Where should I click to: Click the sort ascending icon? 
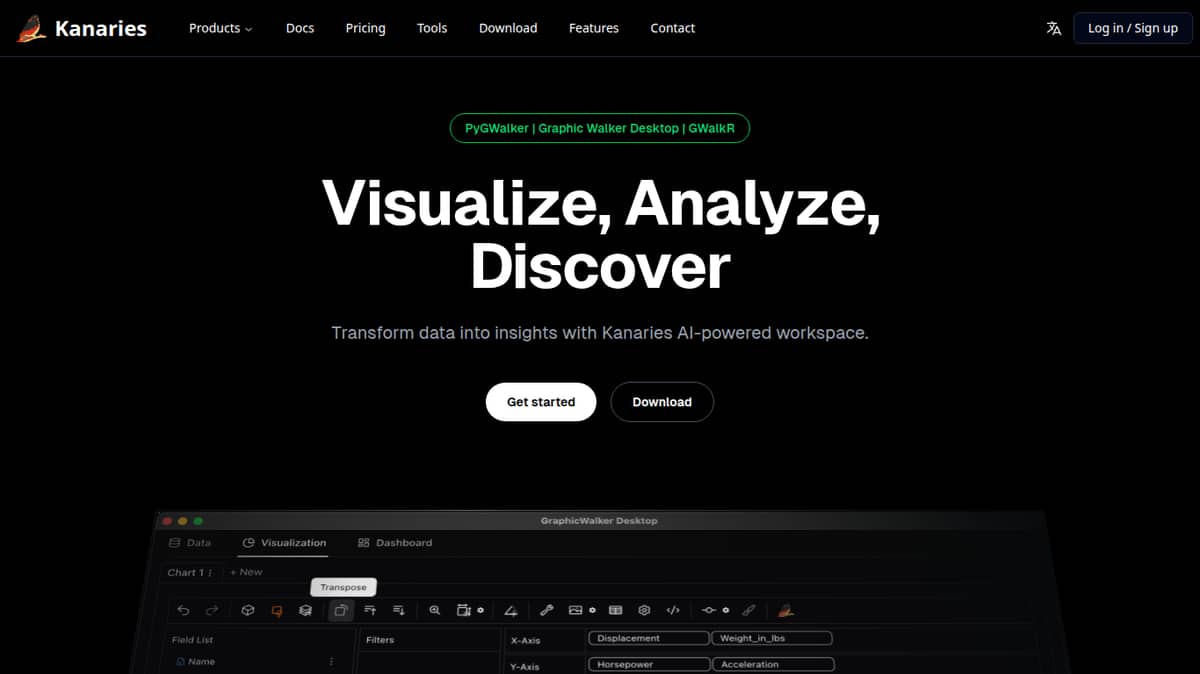(x=370, y=610)
